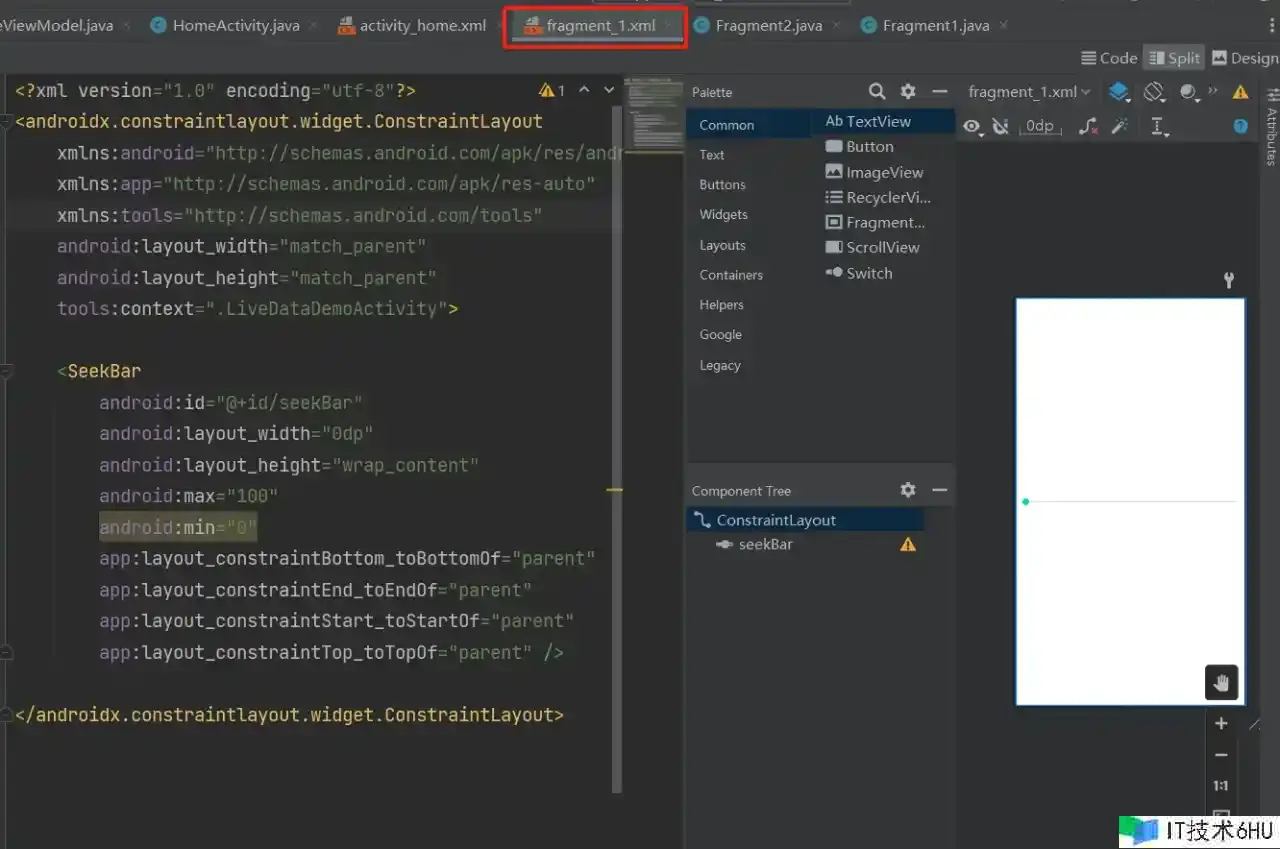
Task: Click the blue help question icon
Action: pyautogui.click(x=1240, y=126)
